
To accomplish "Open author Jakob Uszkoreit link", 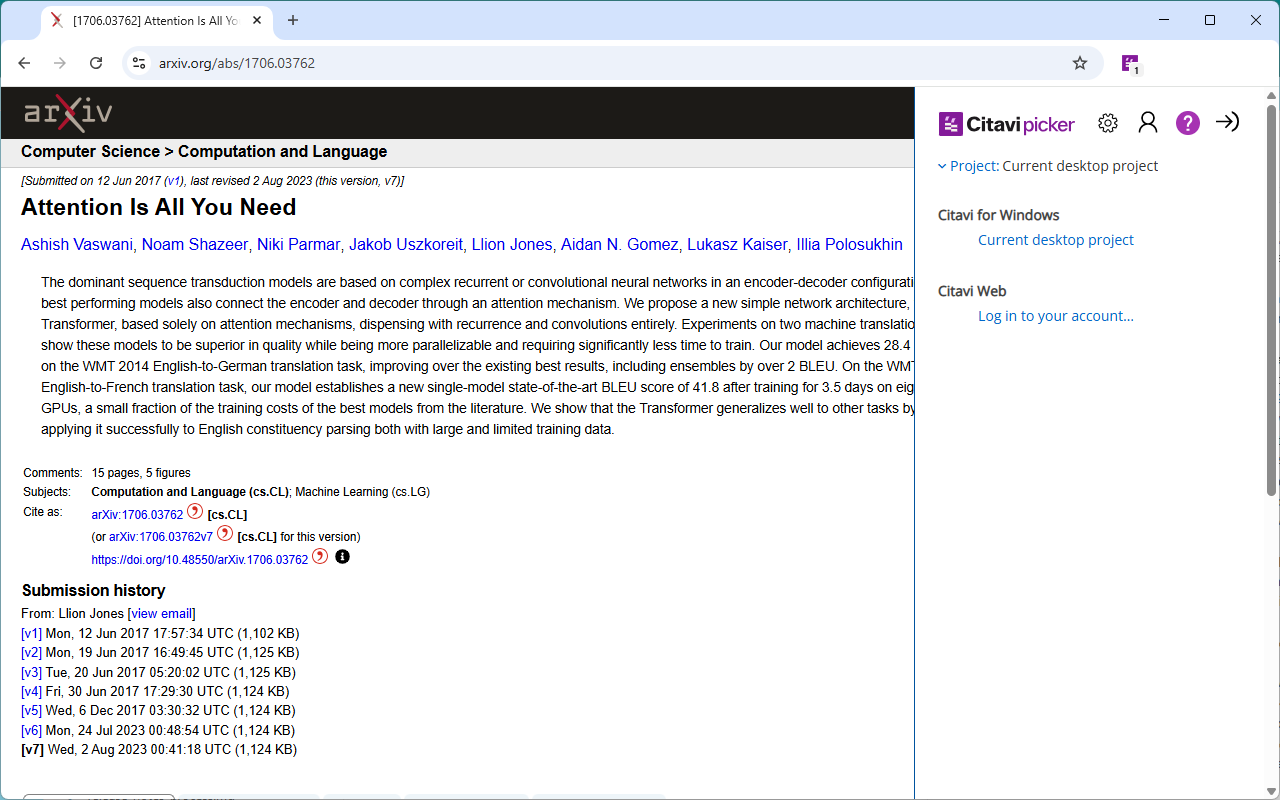I will [x=406, y=244].
